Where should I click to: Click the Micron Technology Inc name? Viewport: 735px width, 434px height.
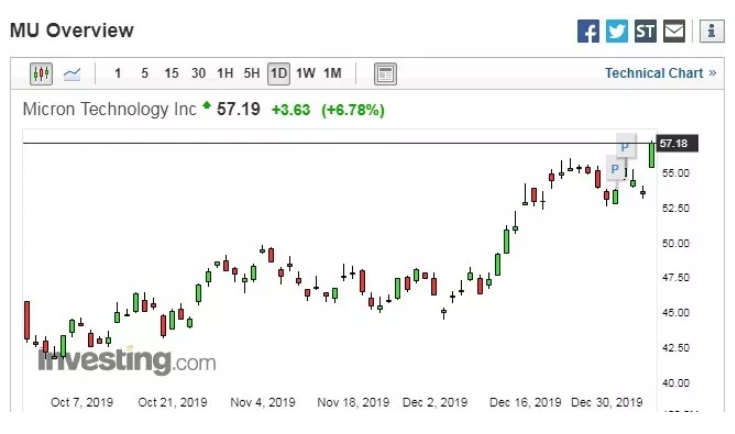click(109, 109)
